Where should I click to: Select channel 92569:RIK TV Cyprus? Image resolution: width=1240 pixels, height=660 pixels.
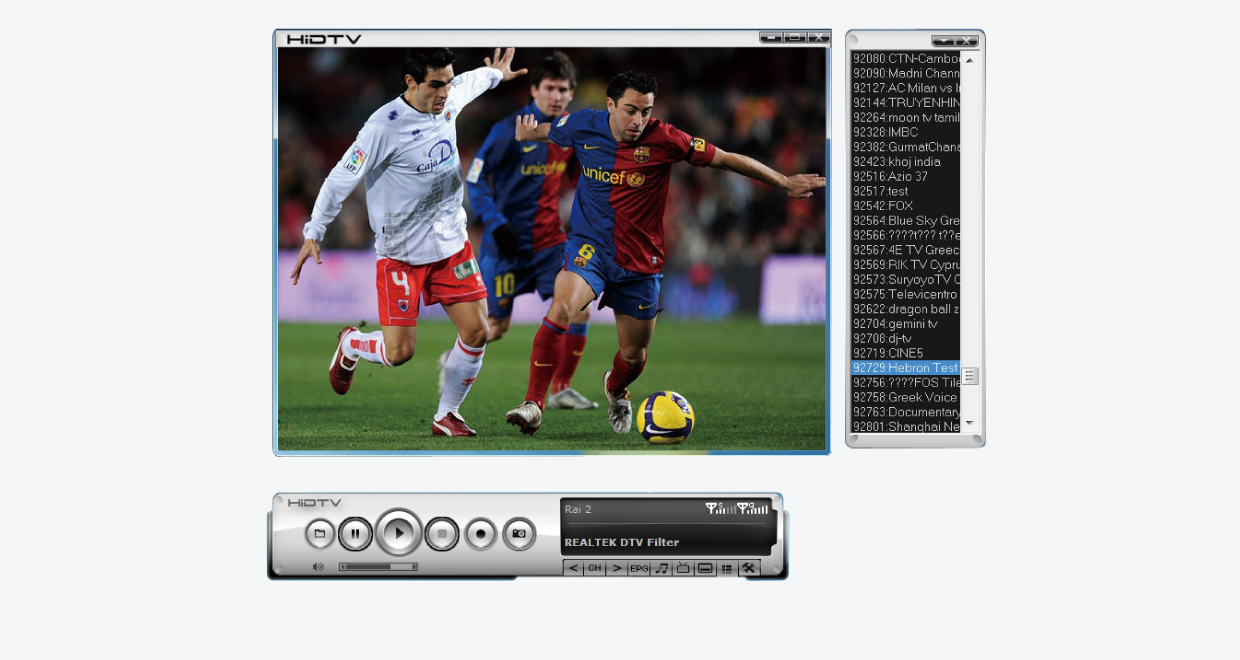906,265
